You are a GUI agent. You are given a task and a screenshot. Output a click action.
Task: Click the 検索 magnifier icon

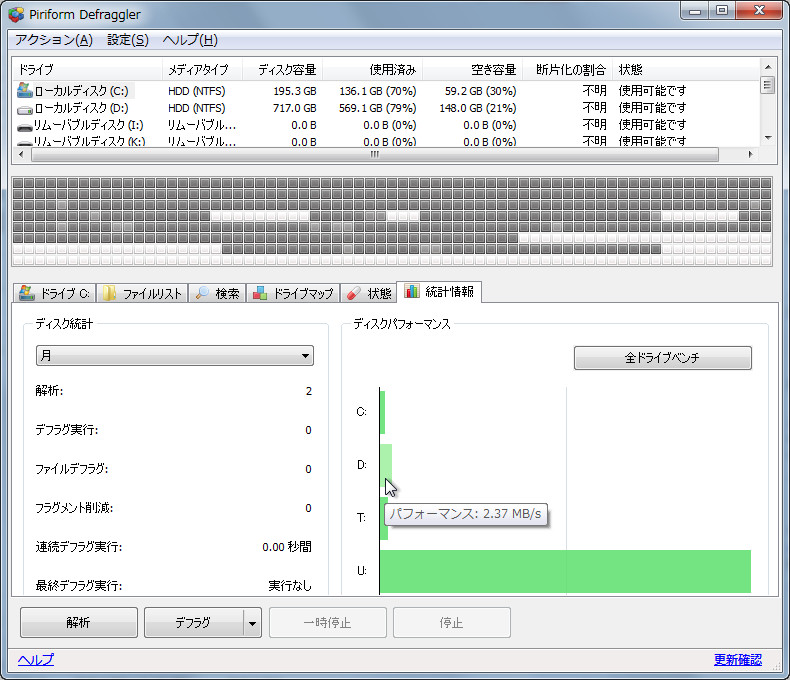click(202, 293)
